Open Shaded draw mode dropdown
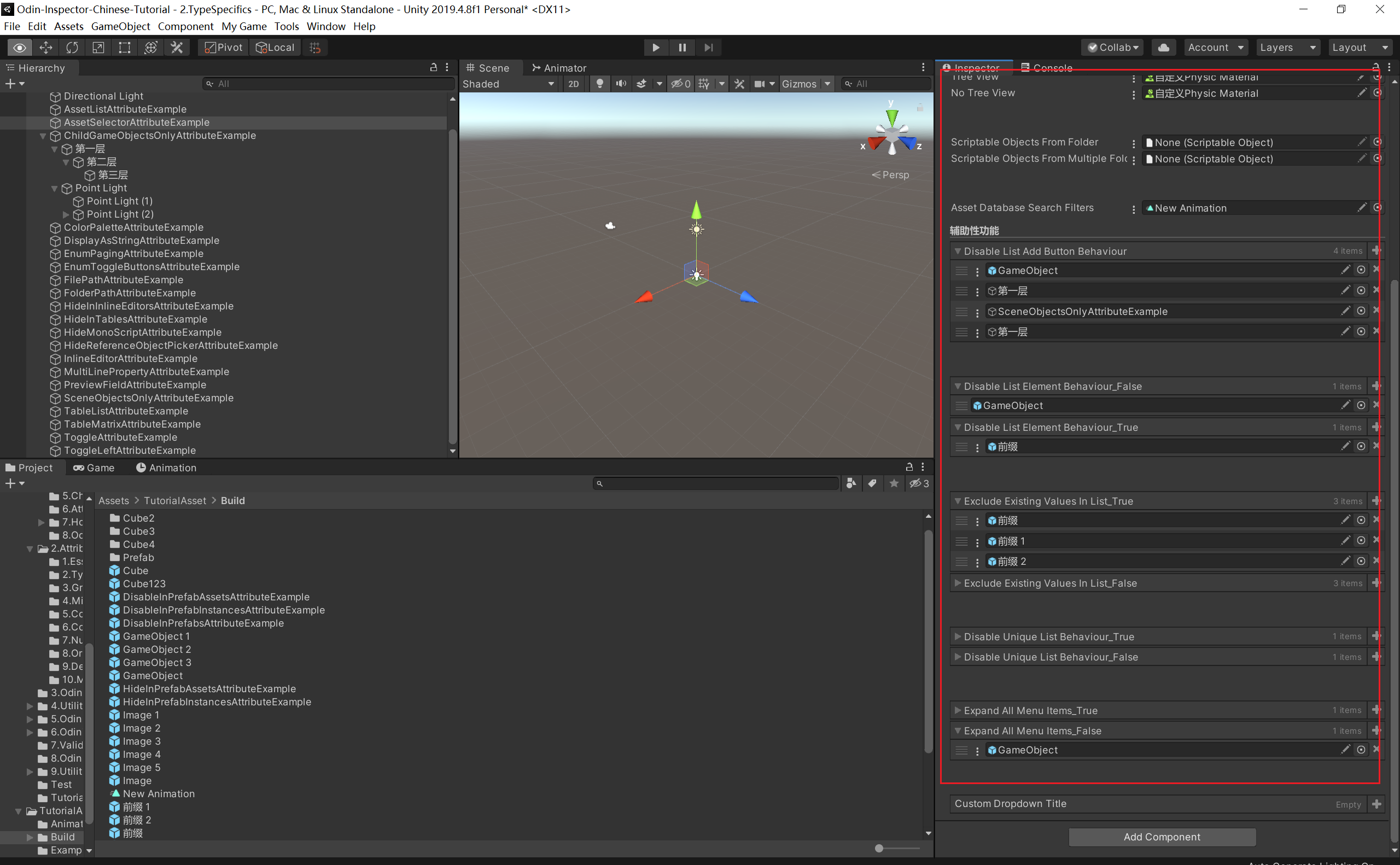 pyautogui.click(x=508, y=84)
